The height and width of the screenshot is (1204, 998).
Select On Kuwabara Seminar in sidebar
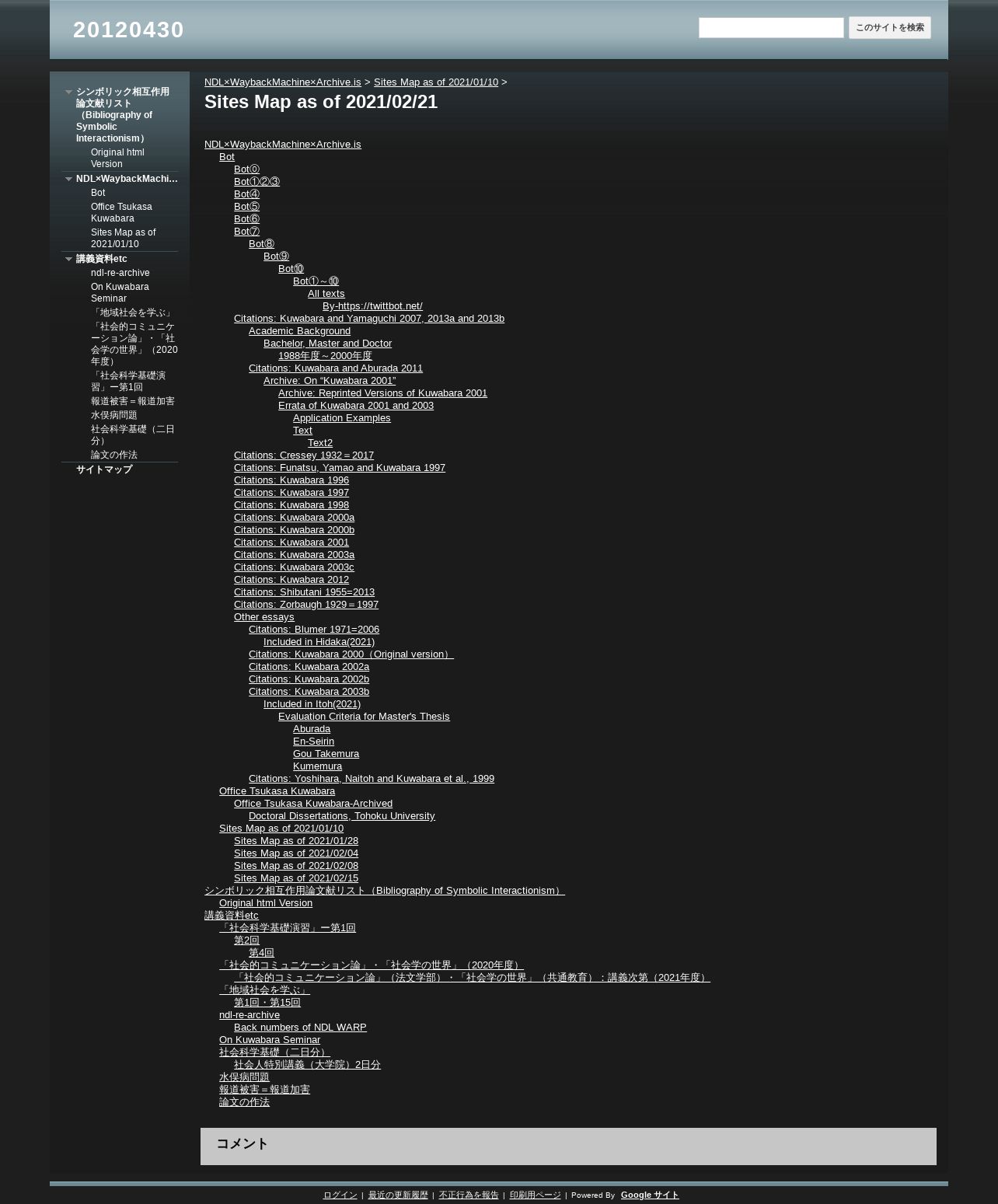click(x=120, y=292)
